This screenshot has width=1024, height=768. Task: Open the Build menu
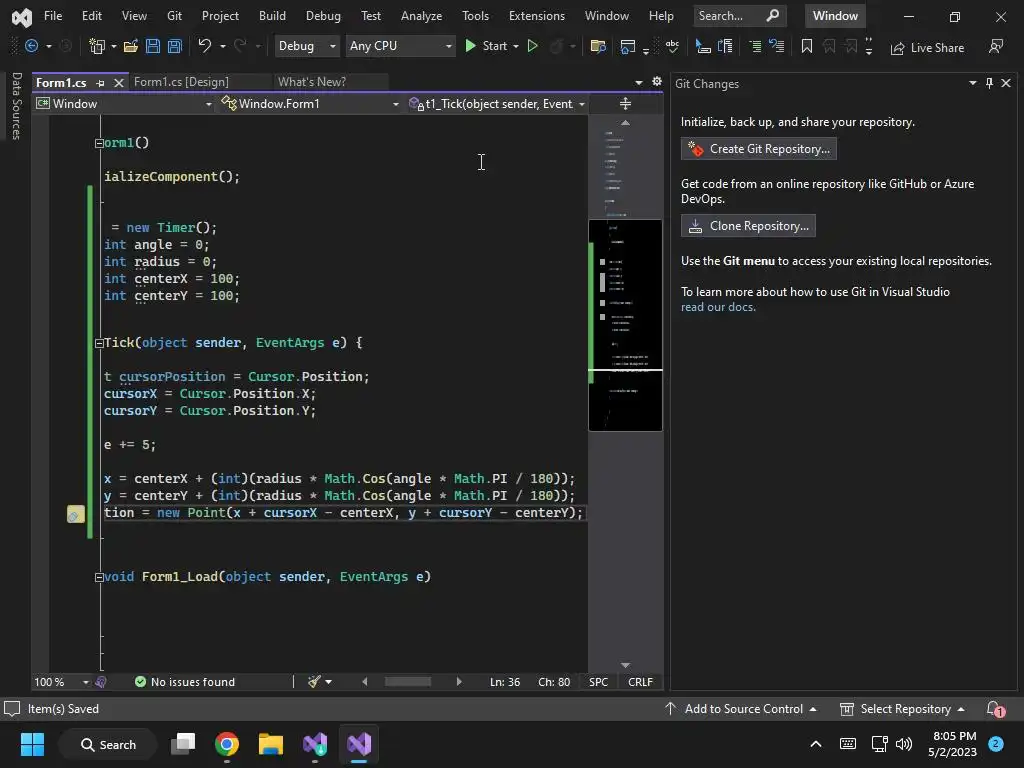coord(272,16)
